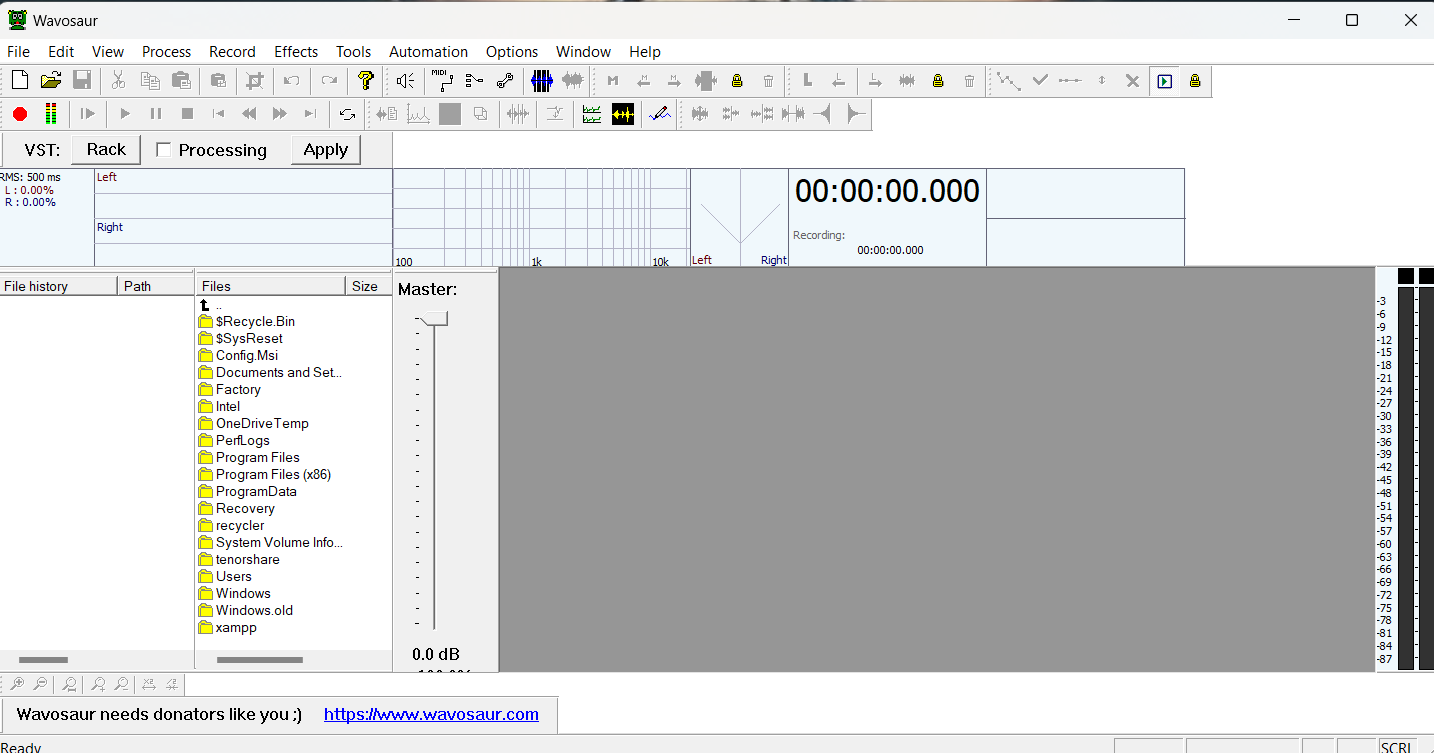Screen dimensions: 1434x753
Task: Click the scissors Cut icon
Action: pyautogui.click(x=118, y=81)
